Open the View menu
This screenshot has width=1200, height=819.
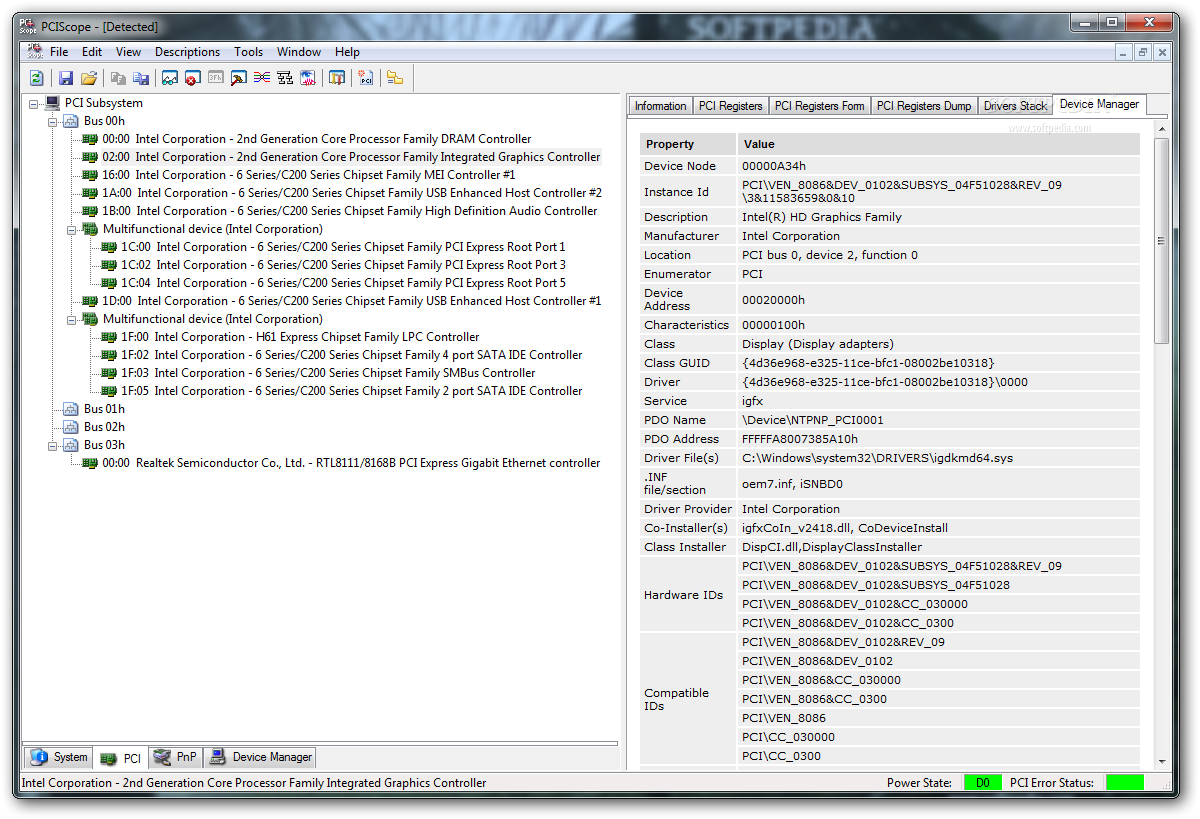coord(128,52)
